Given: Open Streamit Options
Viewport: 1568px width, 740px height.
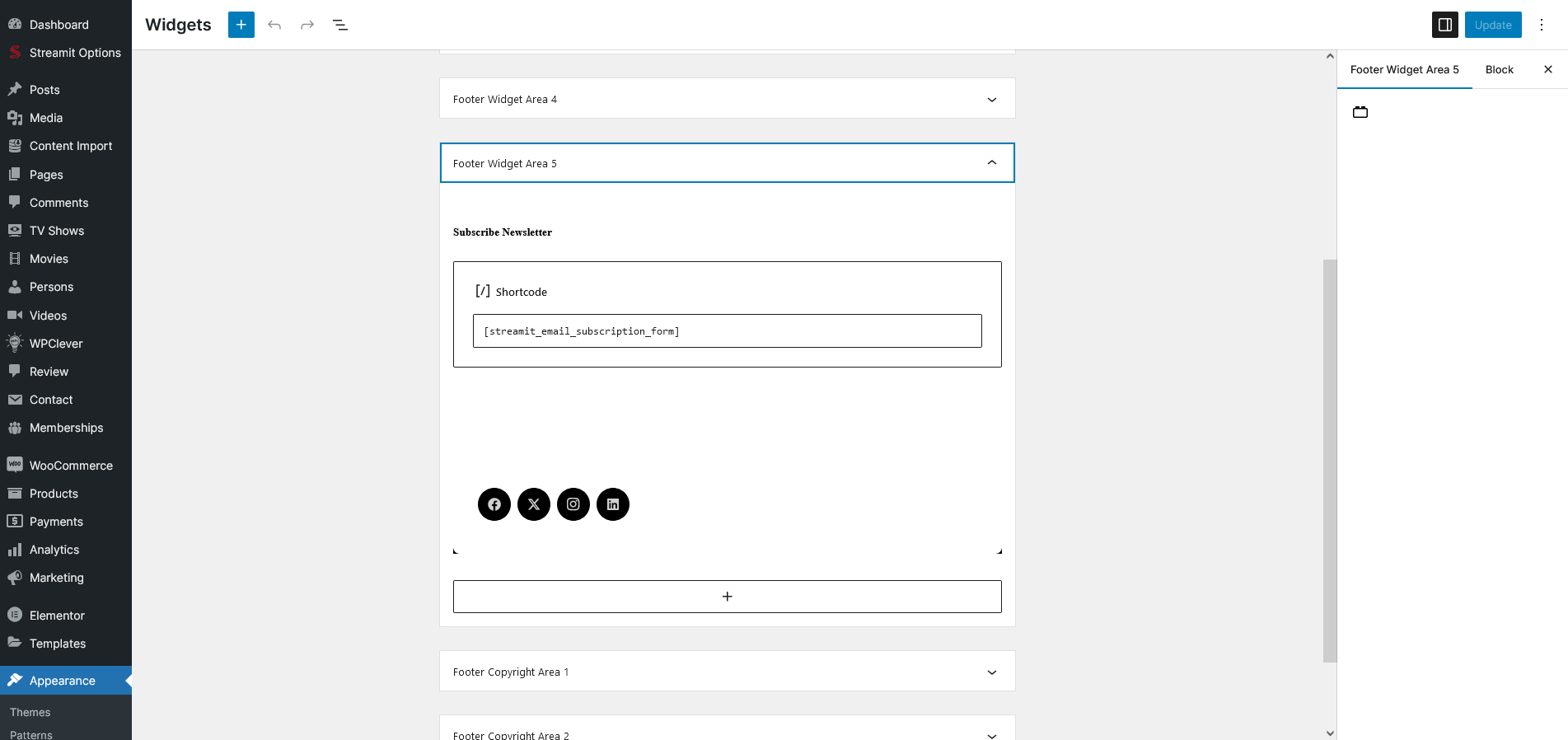Looking at the screenshot, I should click(x=66, y=53).
